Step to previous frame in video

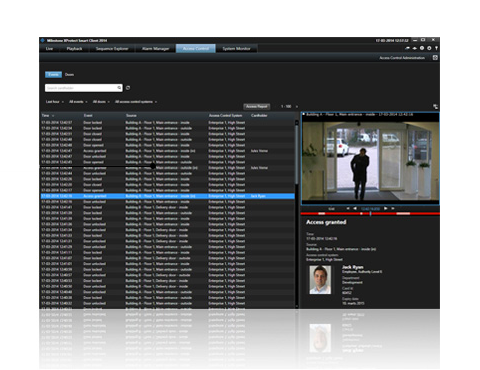pos(355,208)
